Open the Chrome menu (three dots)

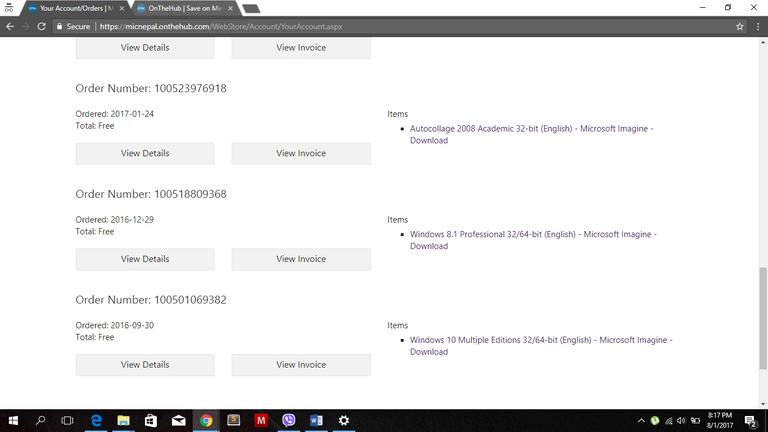click(758, 26)
